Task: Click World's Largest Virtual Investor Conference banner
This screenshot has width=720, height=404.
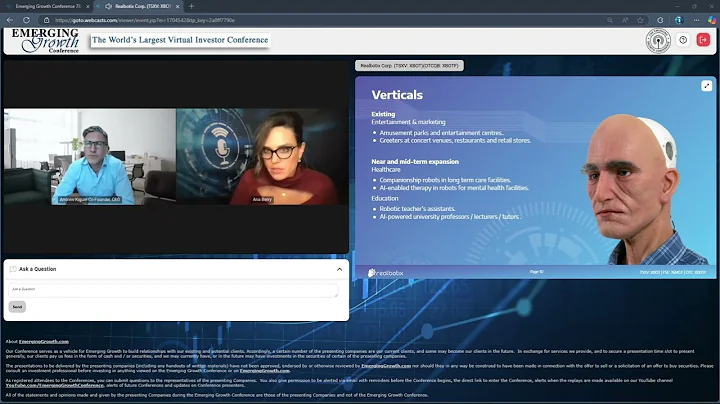Action: click(180, 40)
